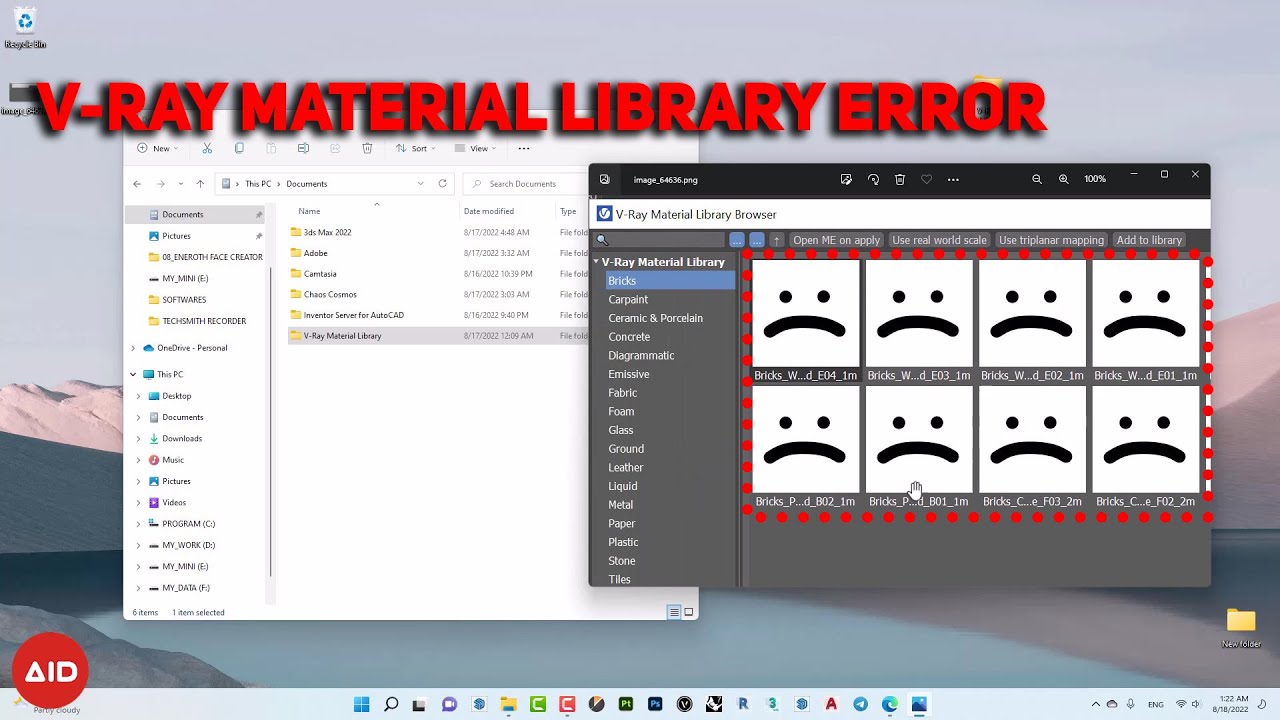Open the Sort dropdown in File Explorer
Image resolution: width=1280 pixels, height=720 pixels.
pyautogui.click(x=418, y=148)
